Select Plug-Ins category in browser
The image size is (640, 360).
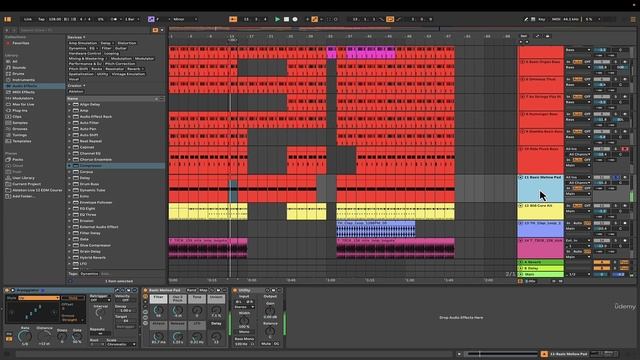coord(20,110)
